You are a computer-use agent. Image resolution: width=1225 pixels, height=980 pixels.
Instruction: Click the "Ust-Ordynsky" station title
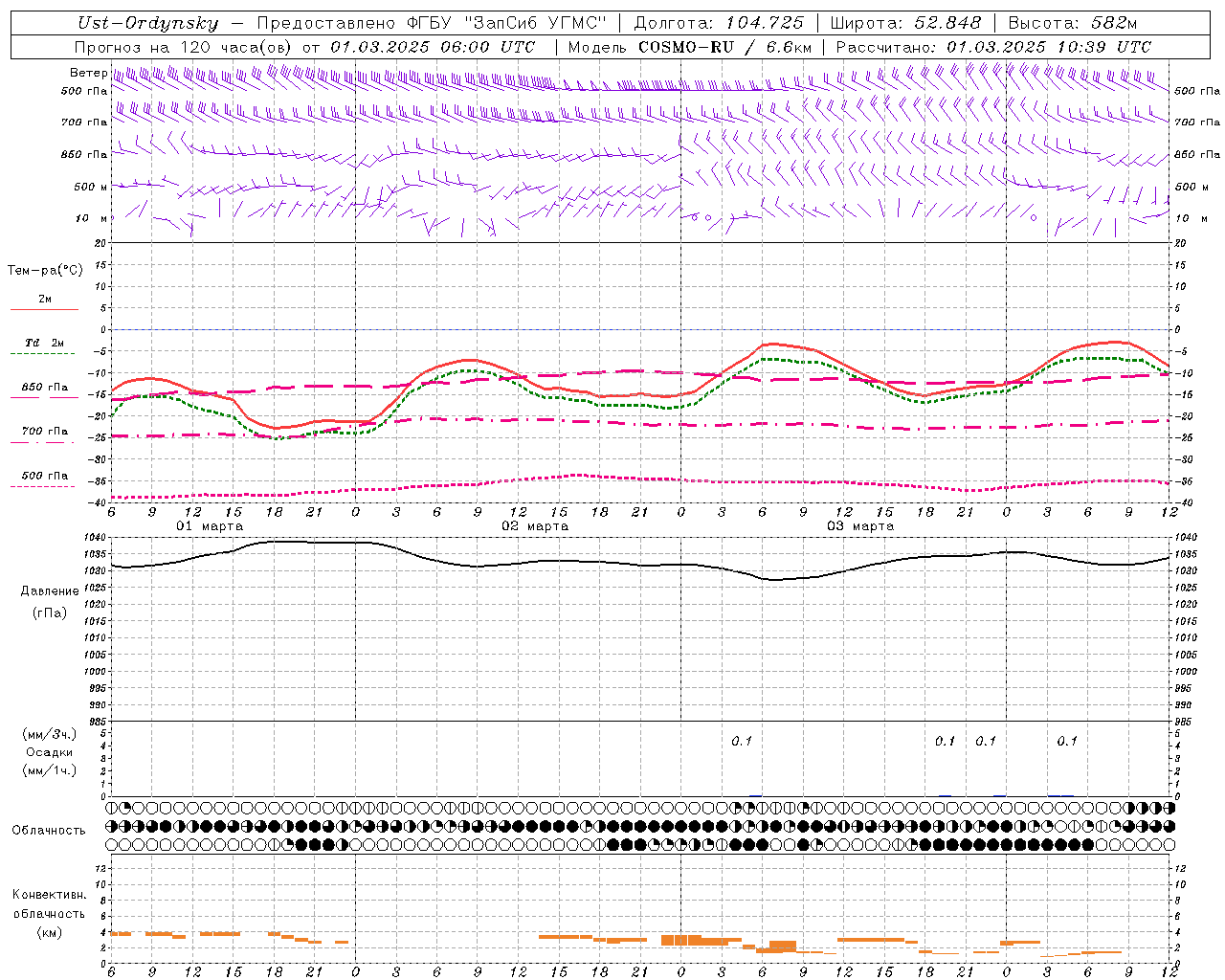[147, 23]
